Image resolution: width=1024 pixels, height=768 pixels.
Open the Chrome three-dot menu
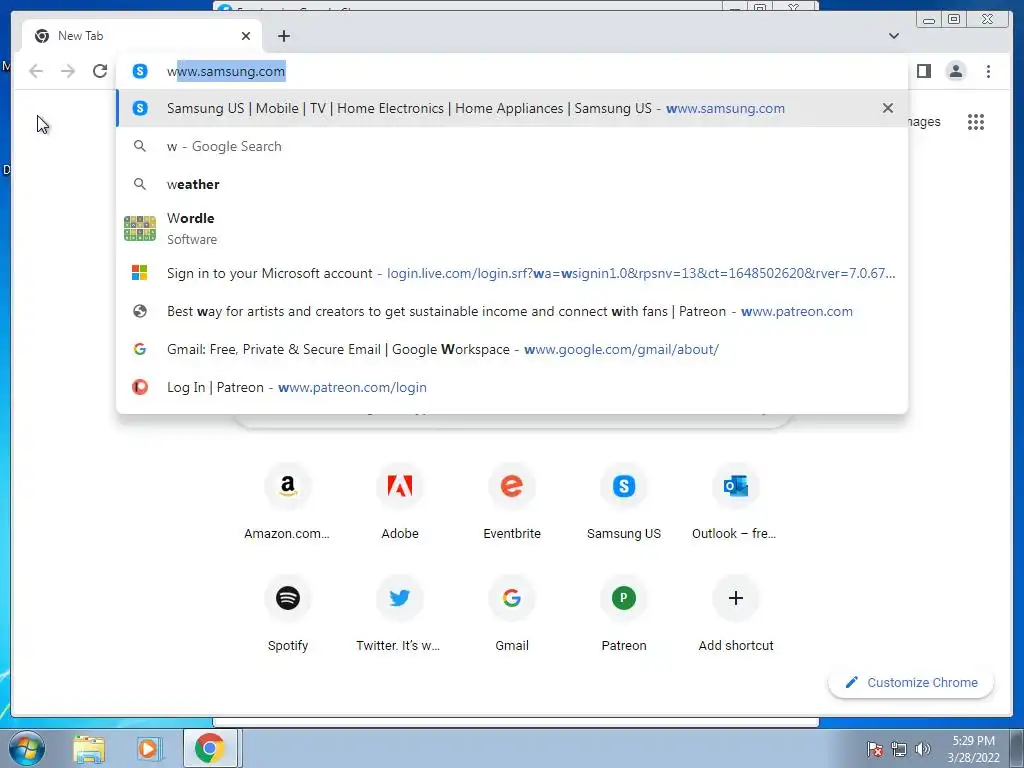(988, 71)
